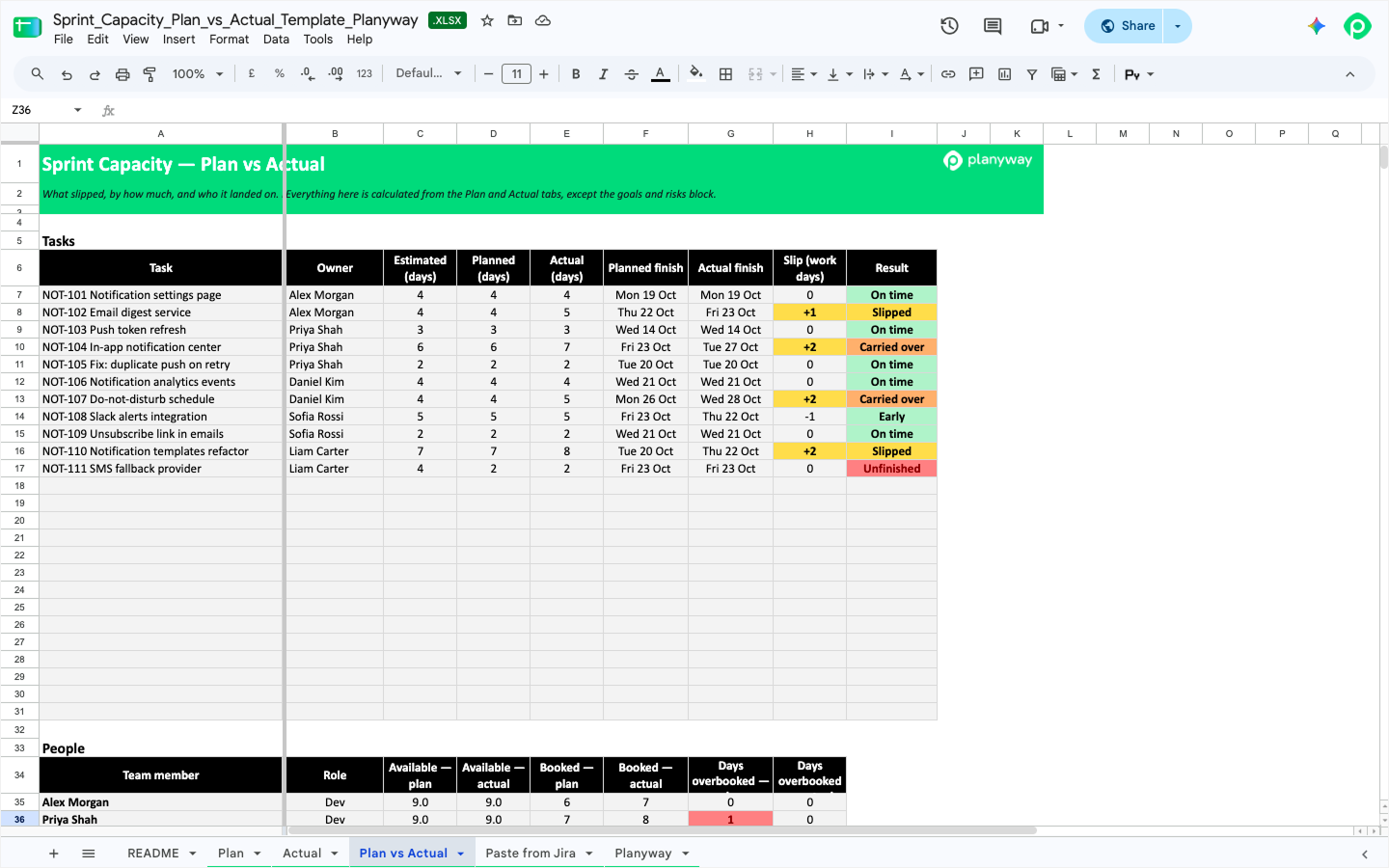Show the all sheets list
The height and width of the screenshot is (868, 1389).
[89, 854]
